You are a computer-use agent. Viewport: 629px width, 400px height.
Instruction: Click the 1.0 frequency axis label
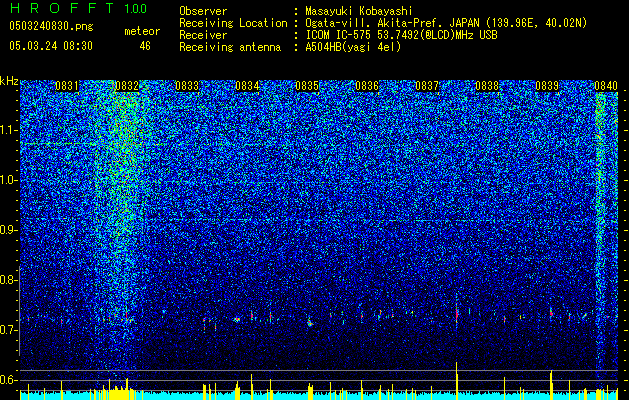coord(9,180)
